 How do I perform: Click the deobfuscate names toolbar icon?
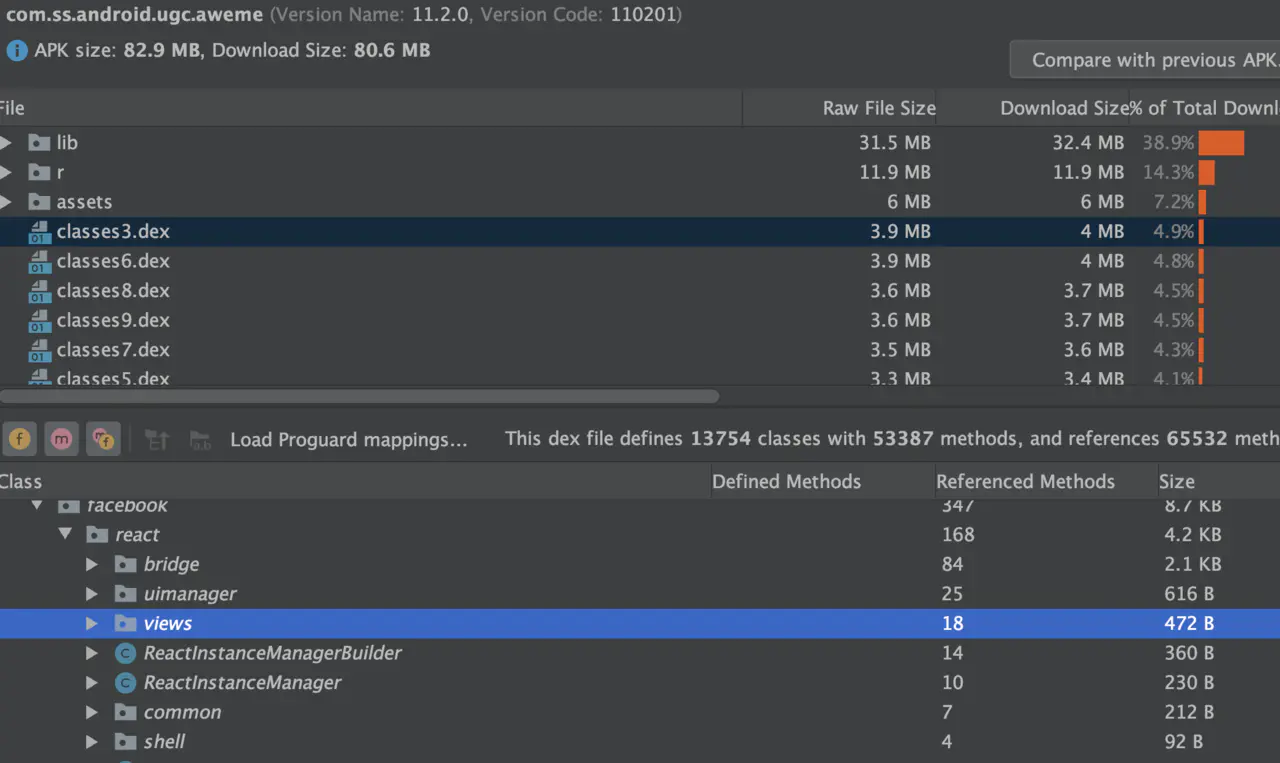[200, 439]
